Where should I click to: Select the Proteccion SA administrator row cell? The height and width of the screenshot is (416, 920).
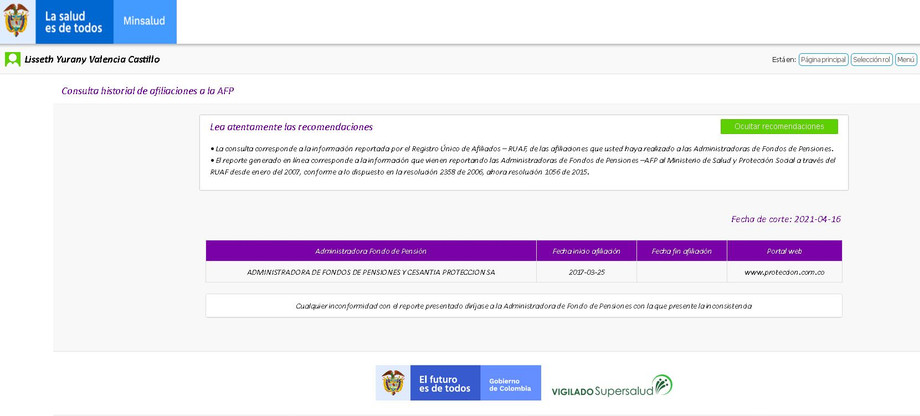coord(371,272)
